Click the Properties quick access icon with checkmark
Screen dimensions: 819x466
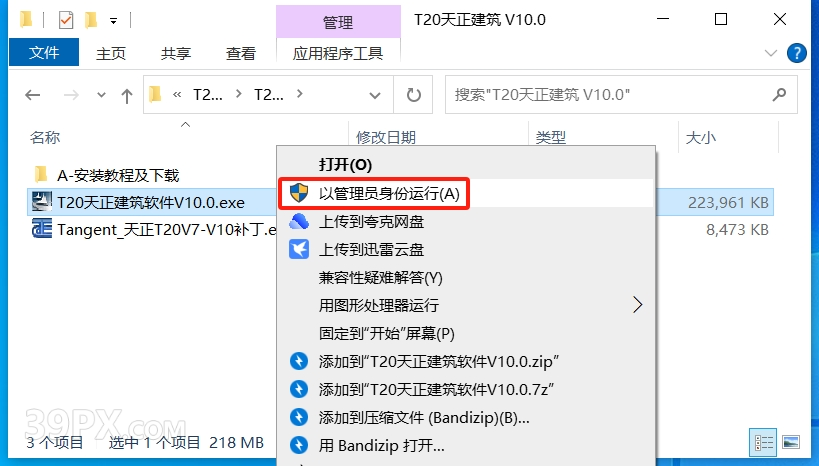(66, 20)
